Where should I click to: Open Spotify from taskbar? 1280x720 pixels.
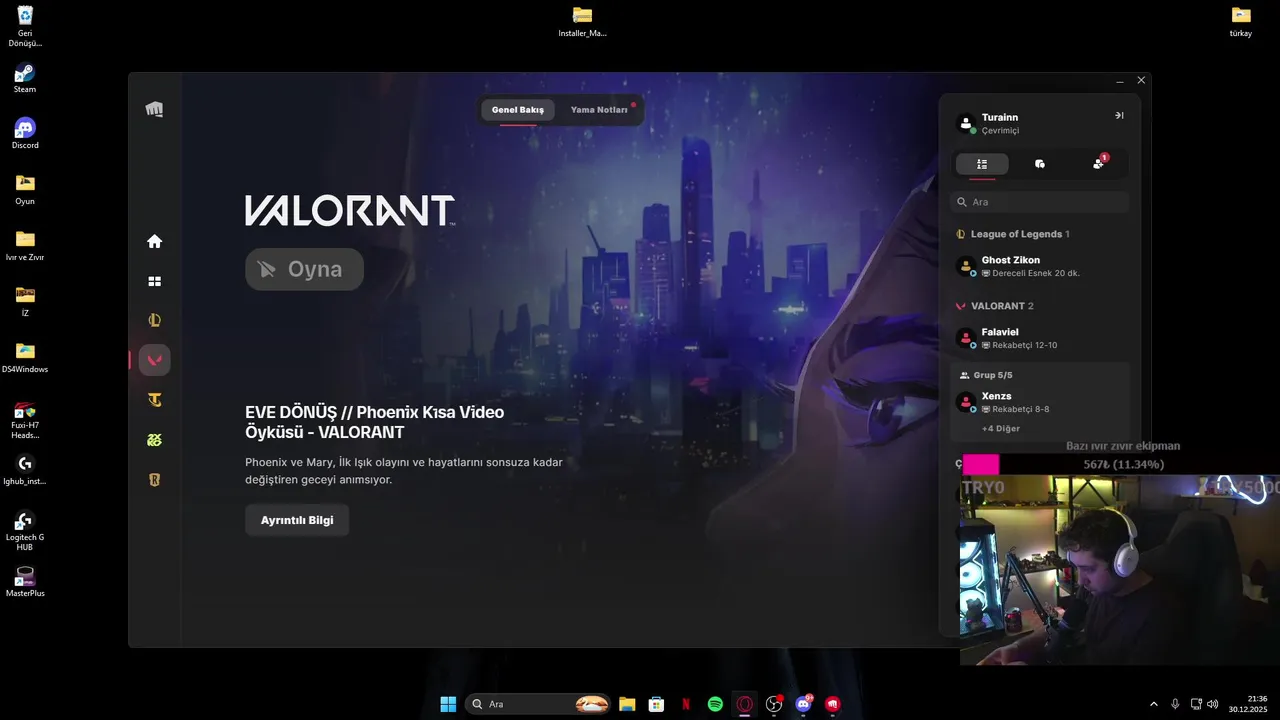click(x=715, y=704)
